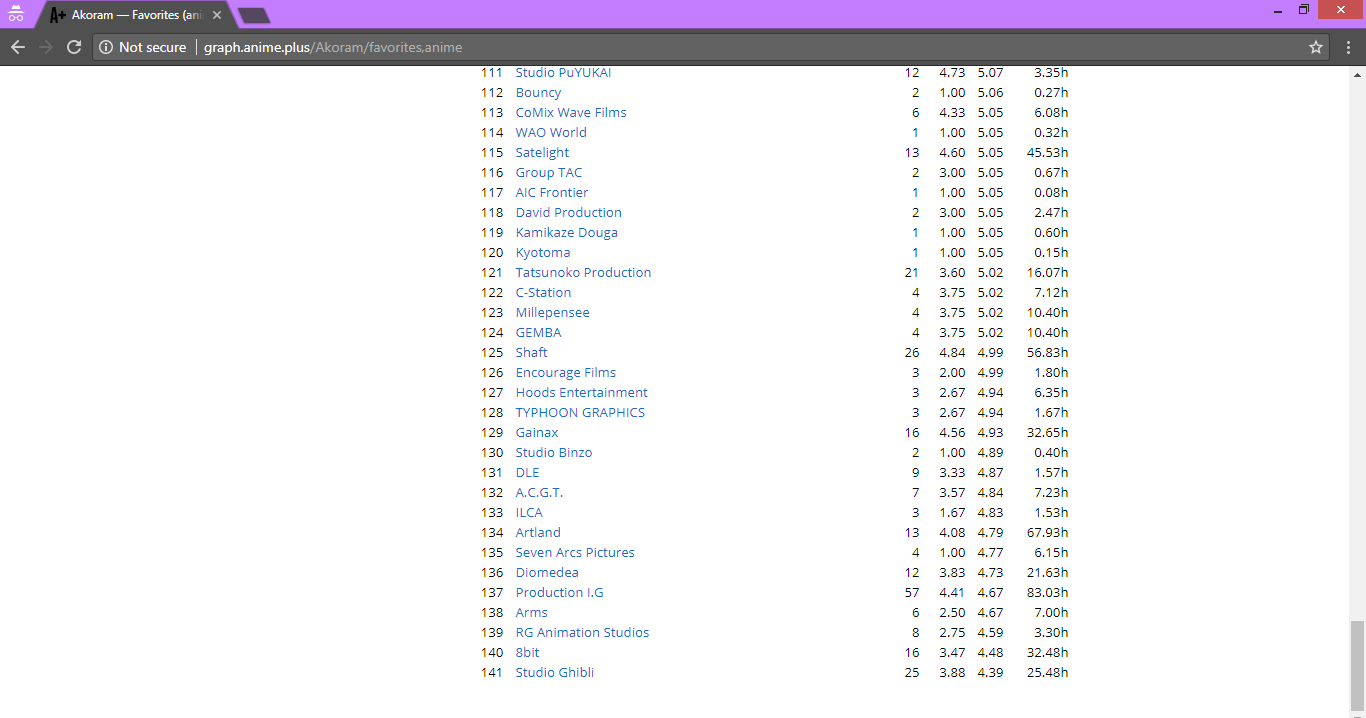Screen dimensions: 1366x718
Task: Open the CoMix Wave Films link
Action: (x=571, y=112)
